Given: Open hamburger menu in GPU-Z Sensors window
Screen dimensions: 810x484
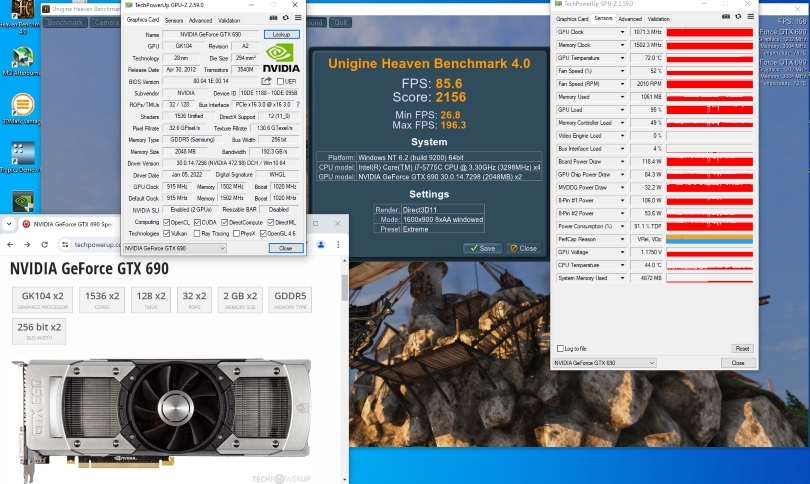Looking at the screenshot, I should click(751, 17).
